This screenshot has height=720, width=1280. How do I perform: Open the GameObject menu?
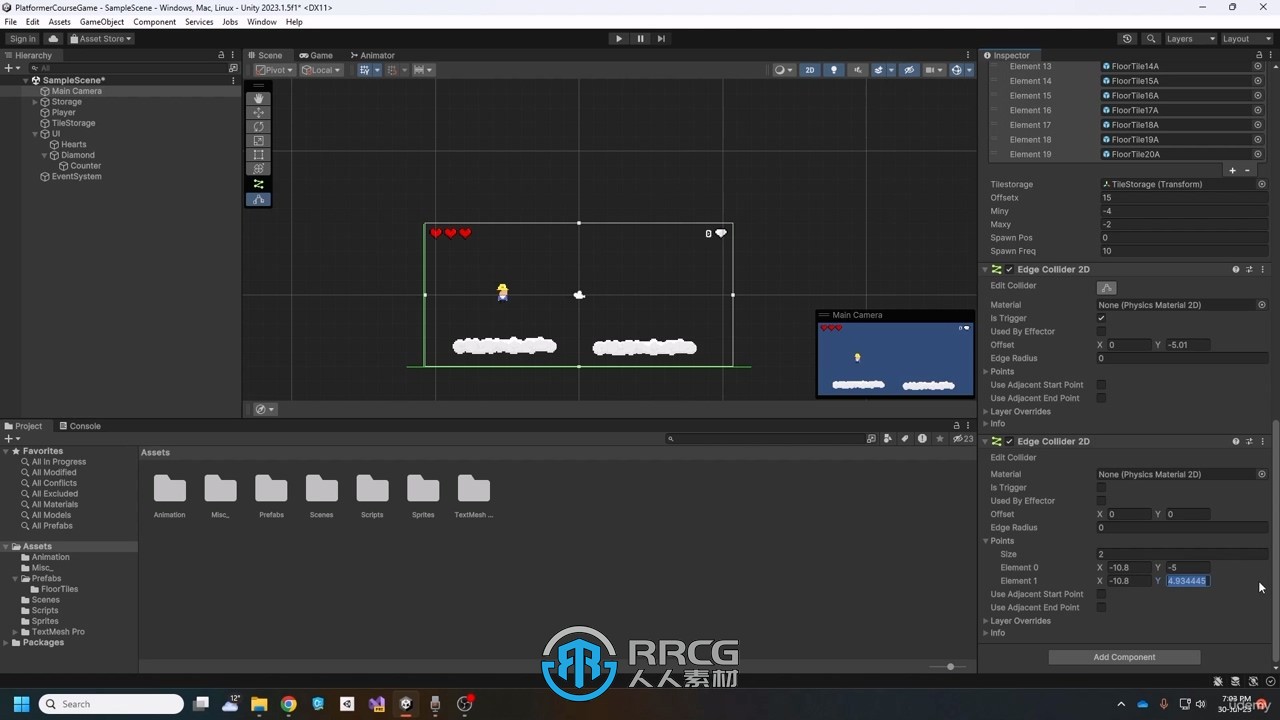click(x=102, y=21)
